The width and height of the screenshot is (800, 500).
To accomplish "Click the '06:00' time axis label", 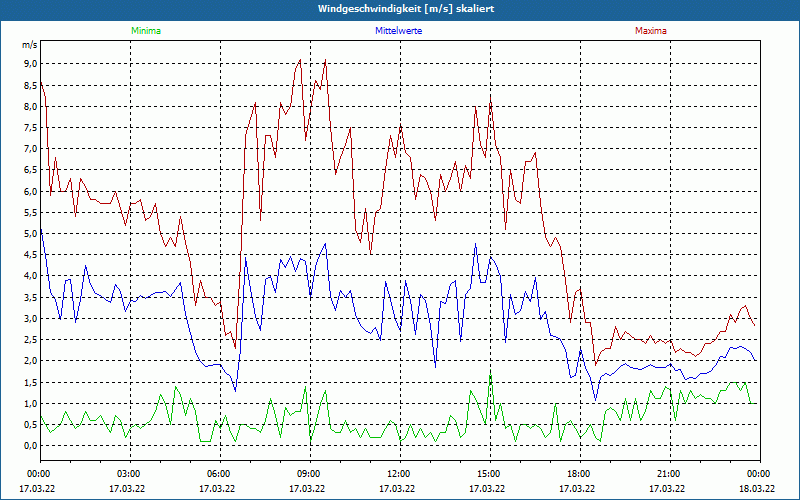I will pos(220,474).
